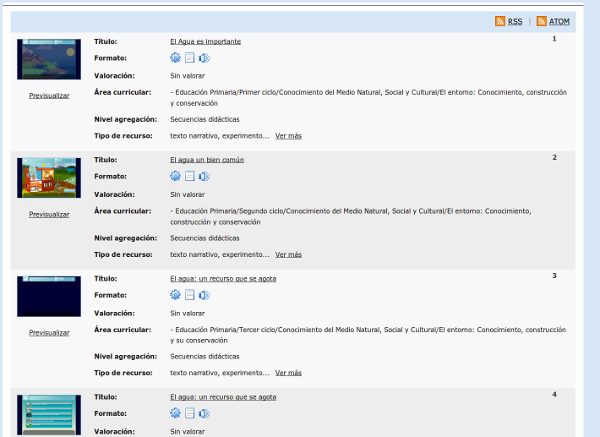Screen dimensions: 600x437
Task: Click result number 4 label
Action: click(554, 394)
